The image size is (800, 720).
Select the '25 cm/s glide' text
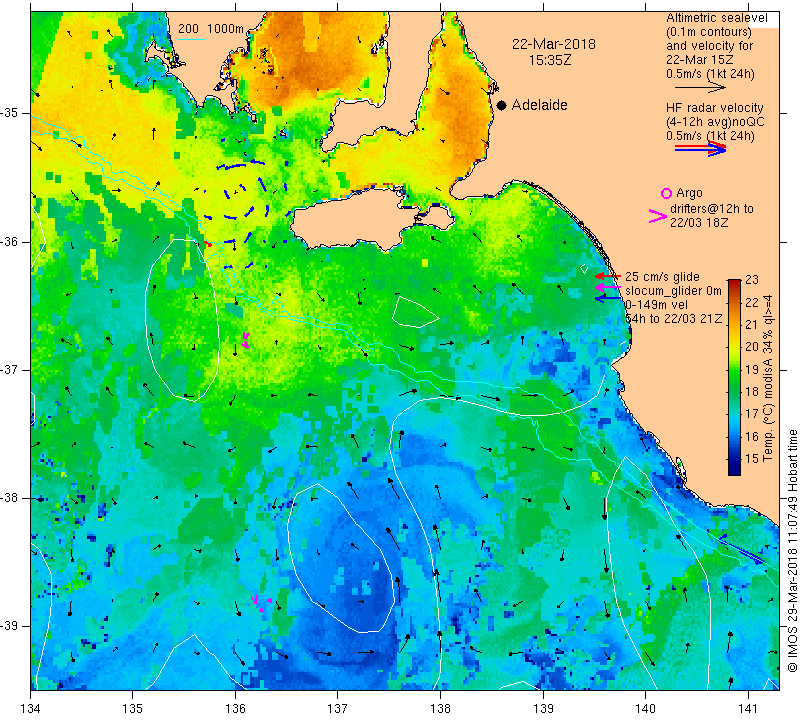click(x=662, y=277)
